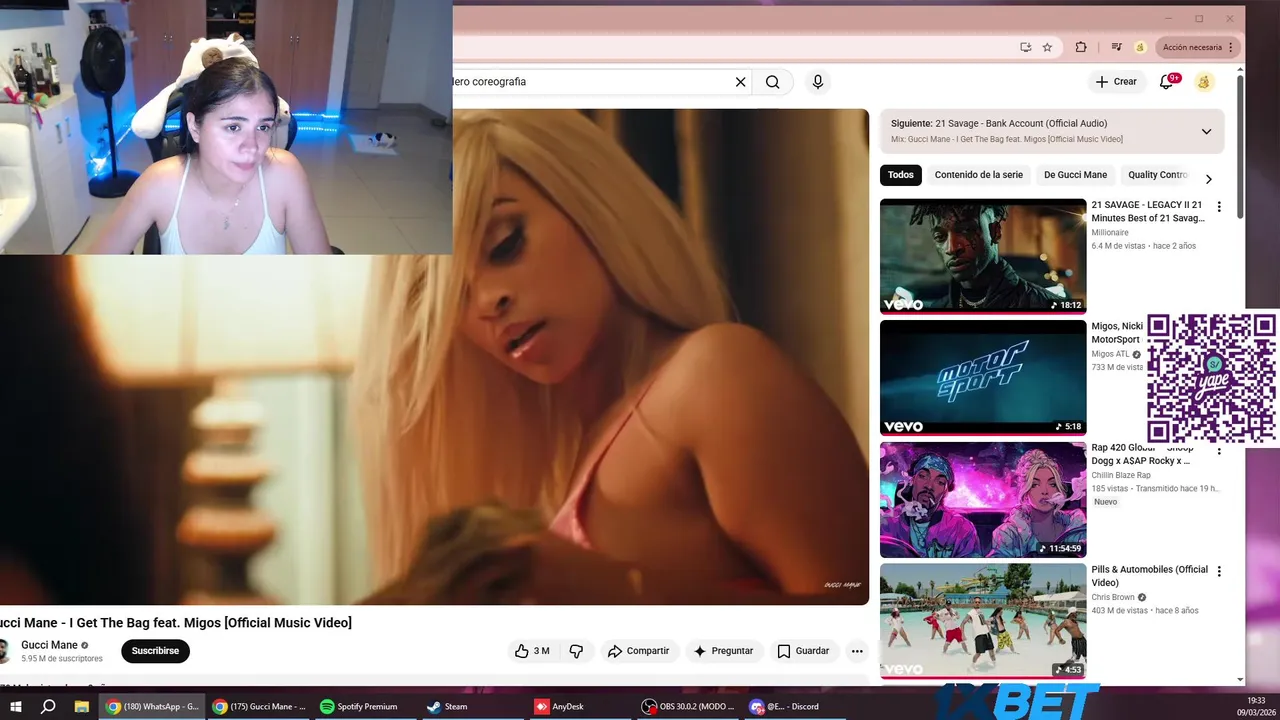The image size is (1280, 720).
Task: Open File Explorer from taskbar
Action: pyautogui.click(x=82, y=706)
